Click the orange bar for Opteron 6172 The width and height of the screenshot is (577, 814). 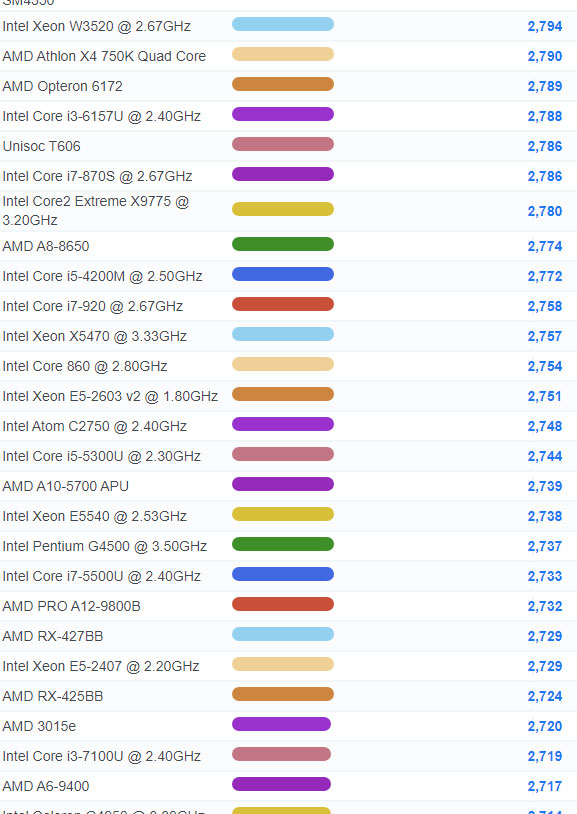coord(283,84)
